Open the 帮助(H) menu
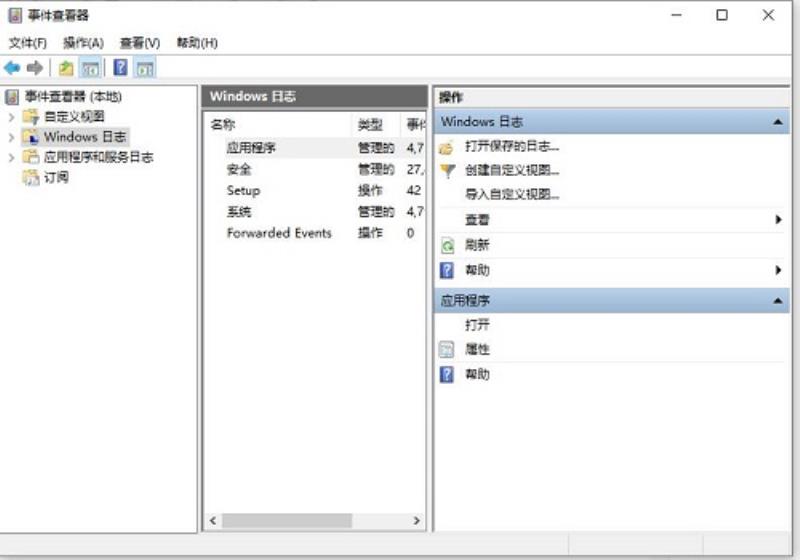The image size is (800, 560). pyautogui.click(x=197, y=43)
